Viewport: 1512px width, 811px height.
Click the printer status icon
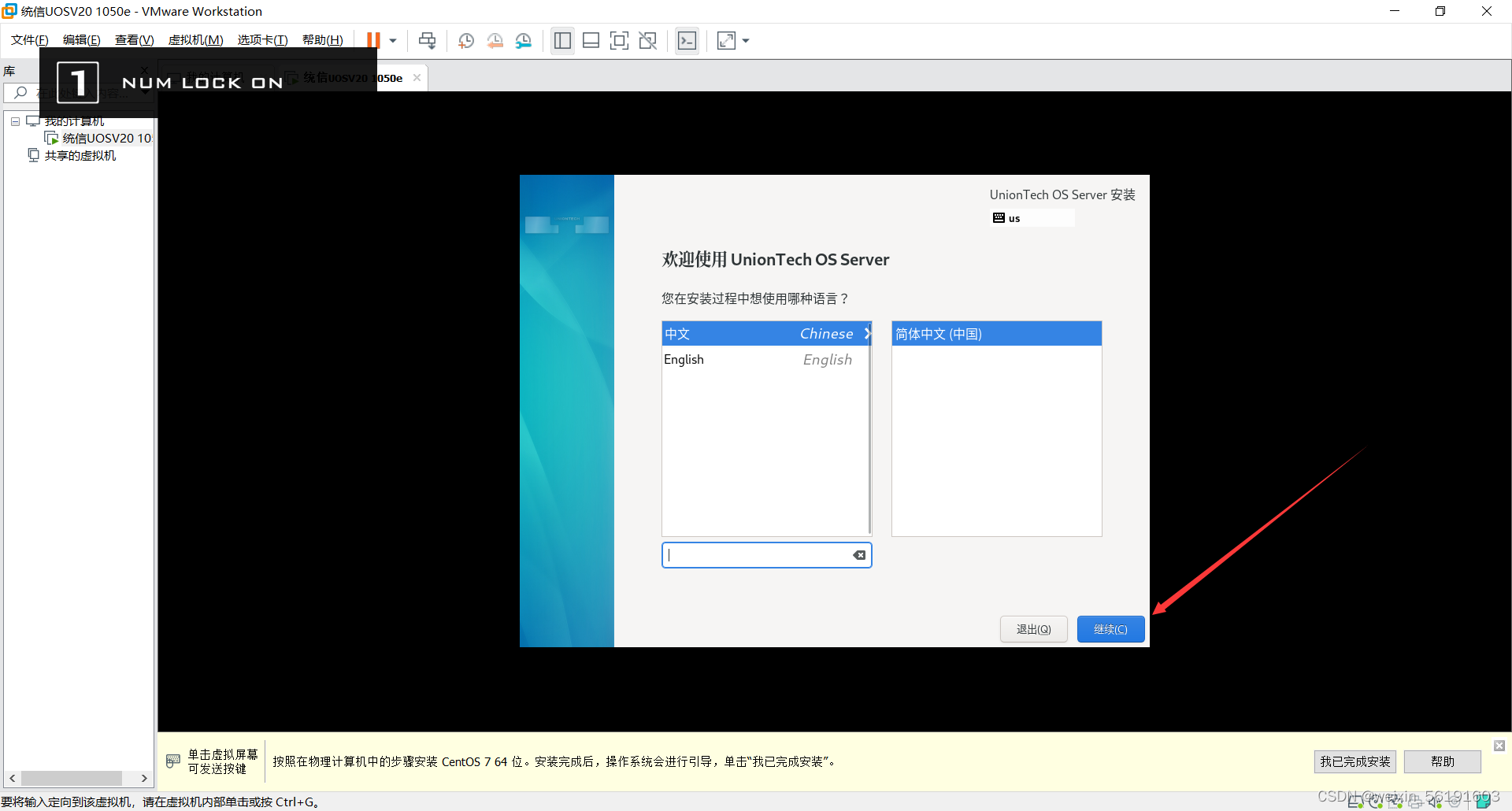click(1415, 802)
